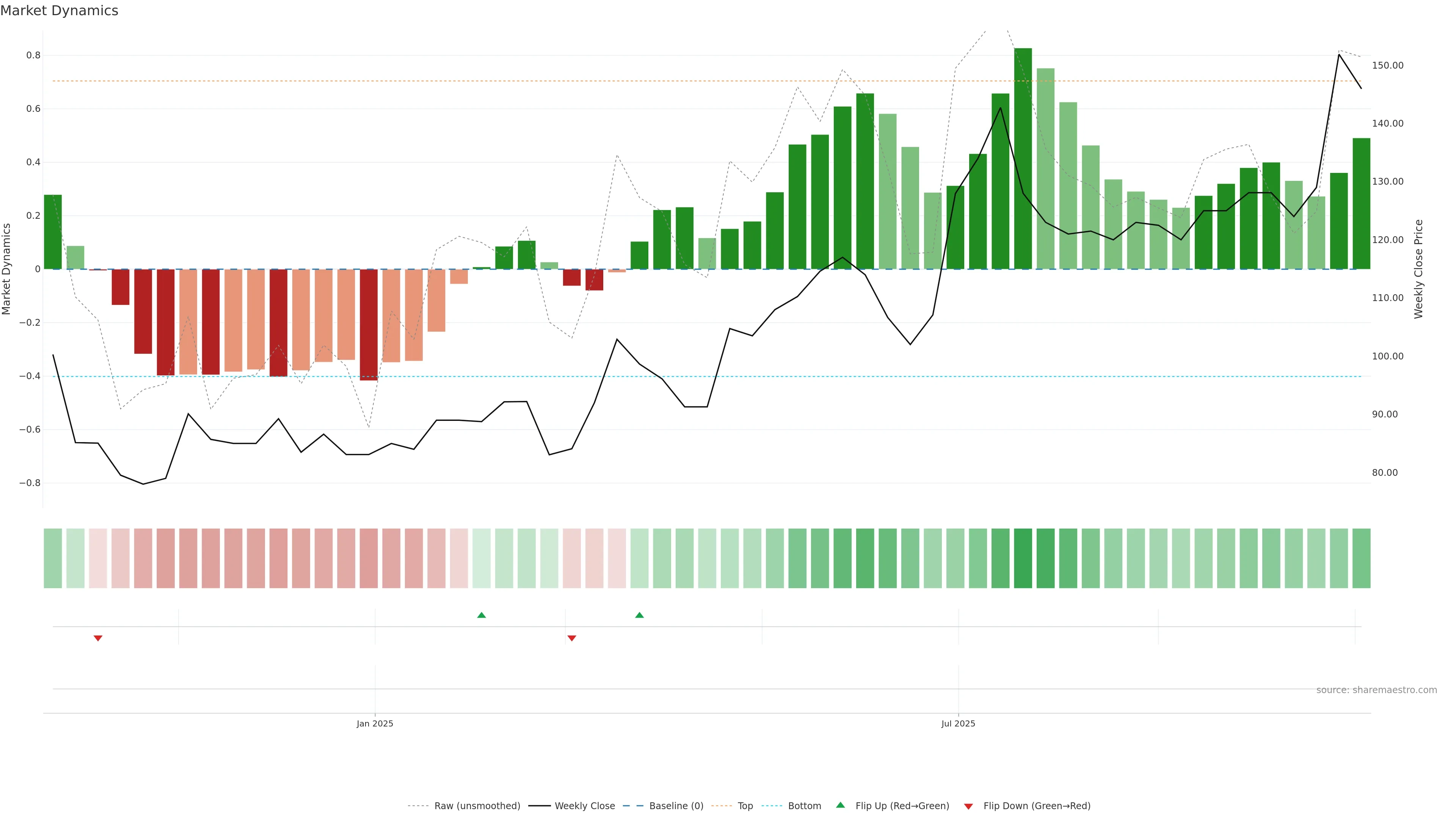This screenshot has height=819, width=1456.
Task: Click the Flip Up legend triangle icon
Action: (841, 805)
